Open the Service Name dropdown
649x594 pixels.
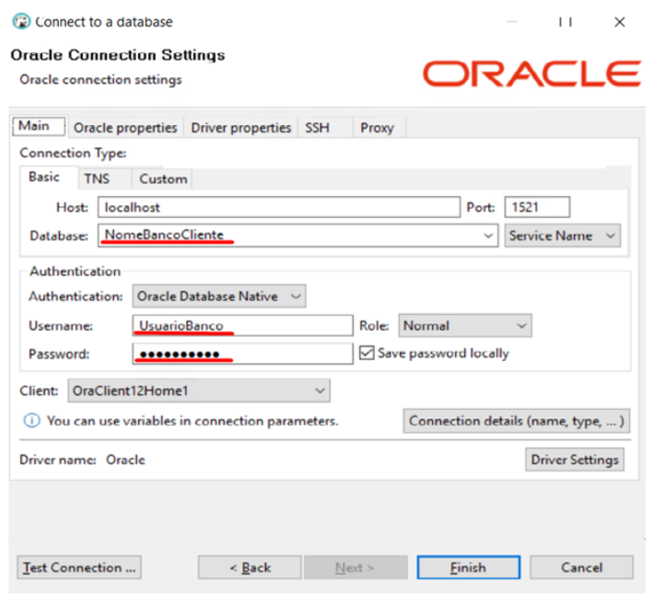(x=562, y=236)
